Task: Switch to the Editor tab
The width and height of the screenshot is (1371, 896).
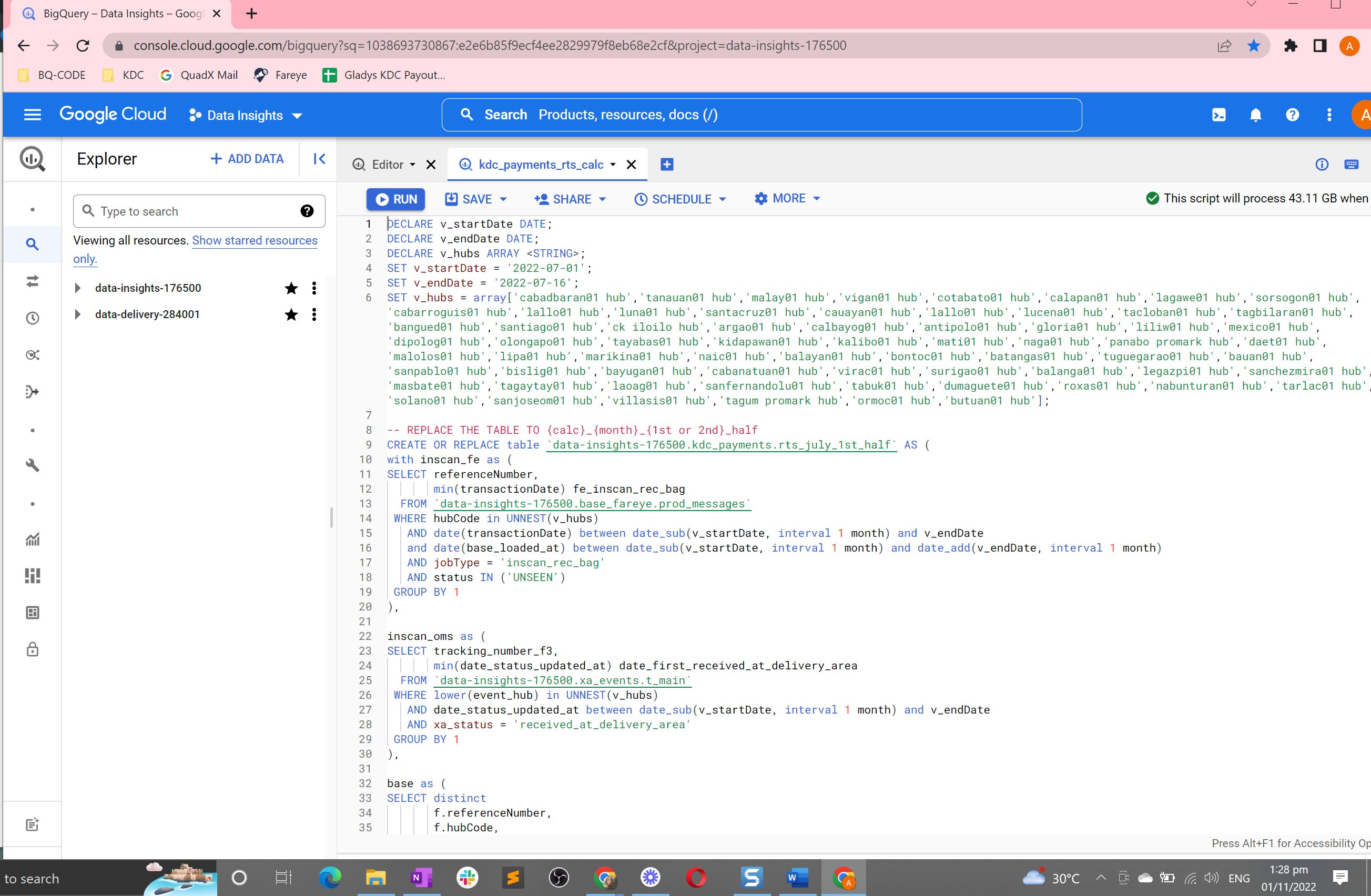Action: click(387, 165)
